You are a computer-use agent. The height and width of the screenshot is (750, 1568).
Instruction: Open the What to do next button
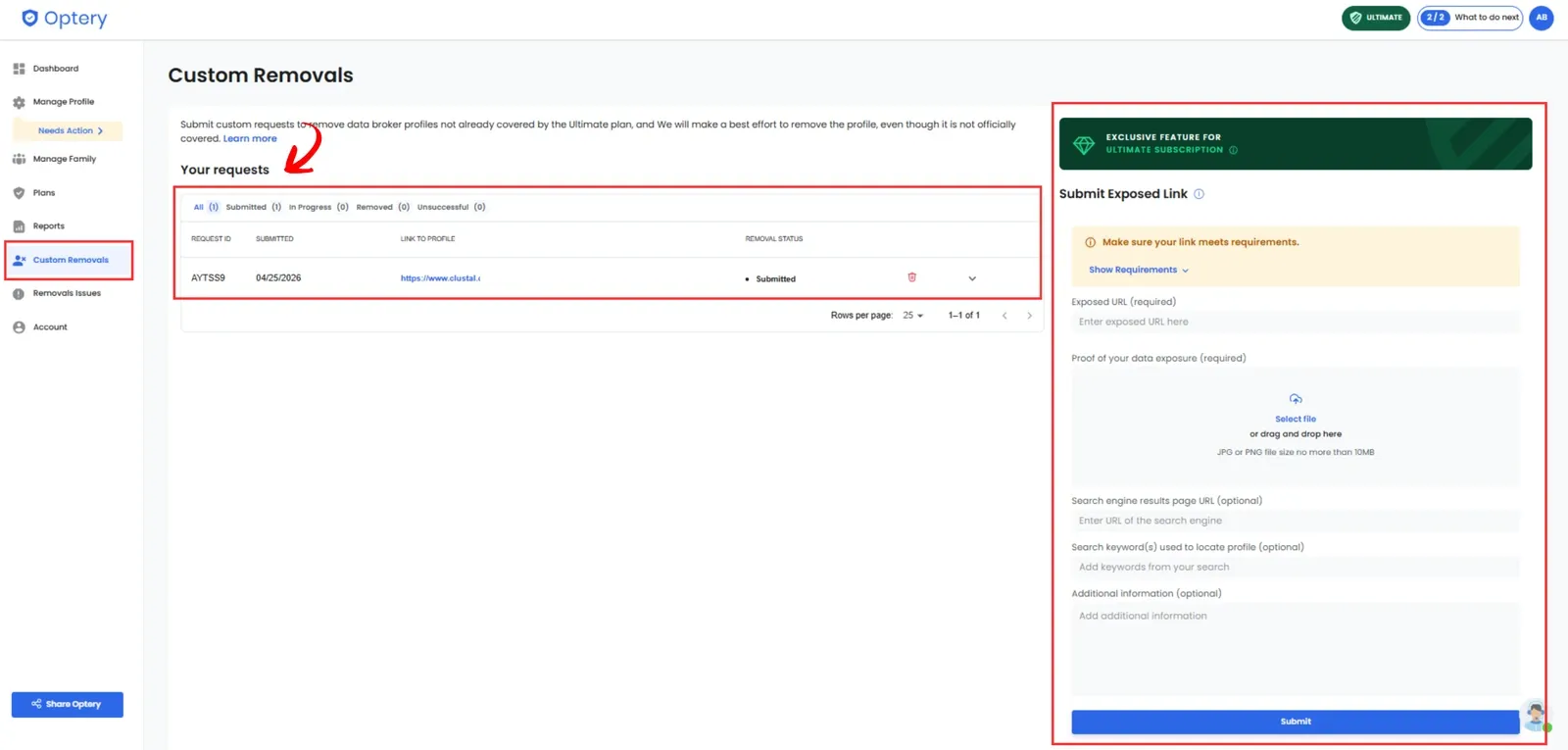(1470, 18)
